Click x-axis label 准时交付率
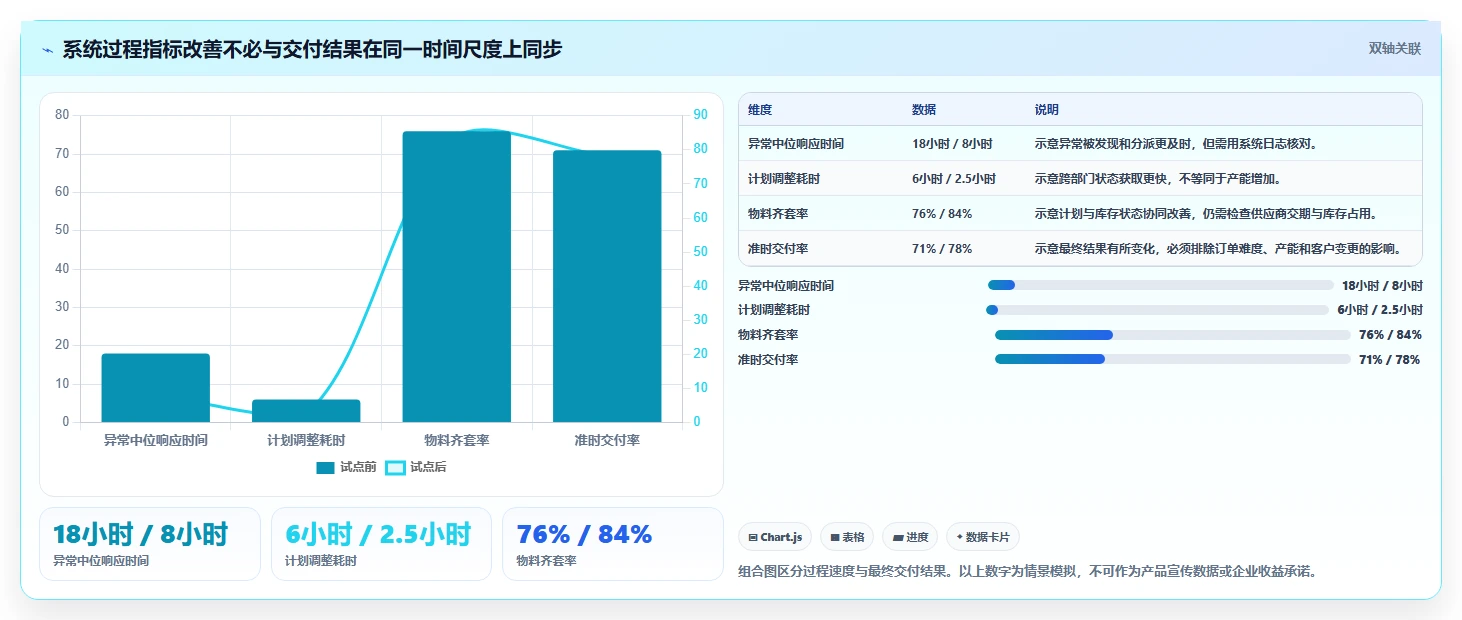The height and width of the screenshot is (620, 1462). point(607,440)
